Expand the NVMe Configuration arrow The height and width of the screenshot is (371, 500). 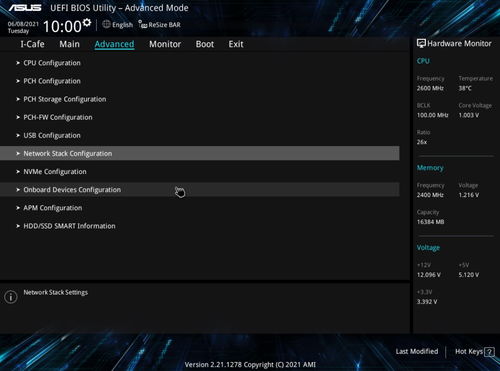(x=18, y=172)
